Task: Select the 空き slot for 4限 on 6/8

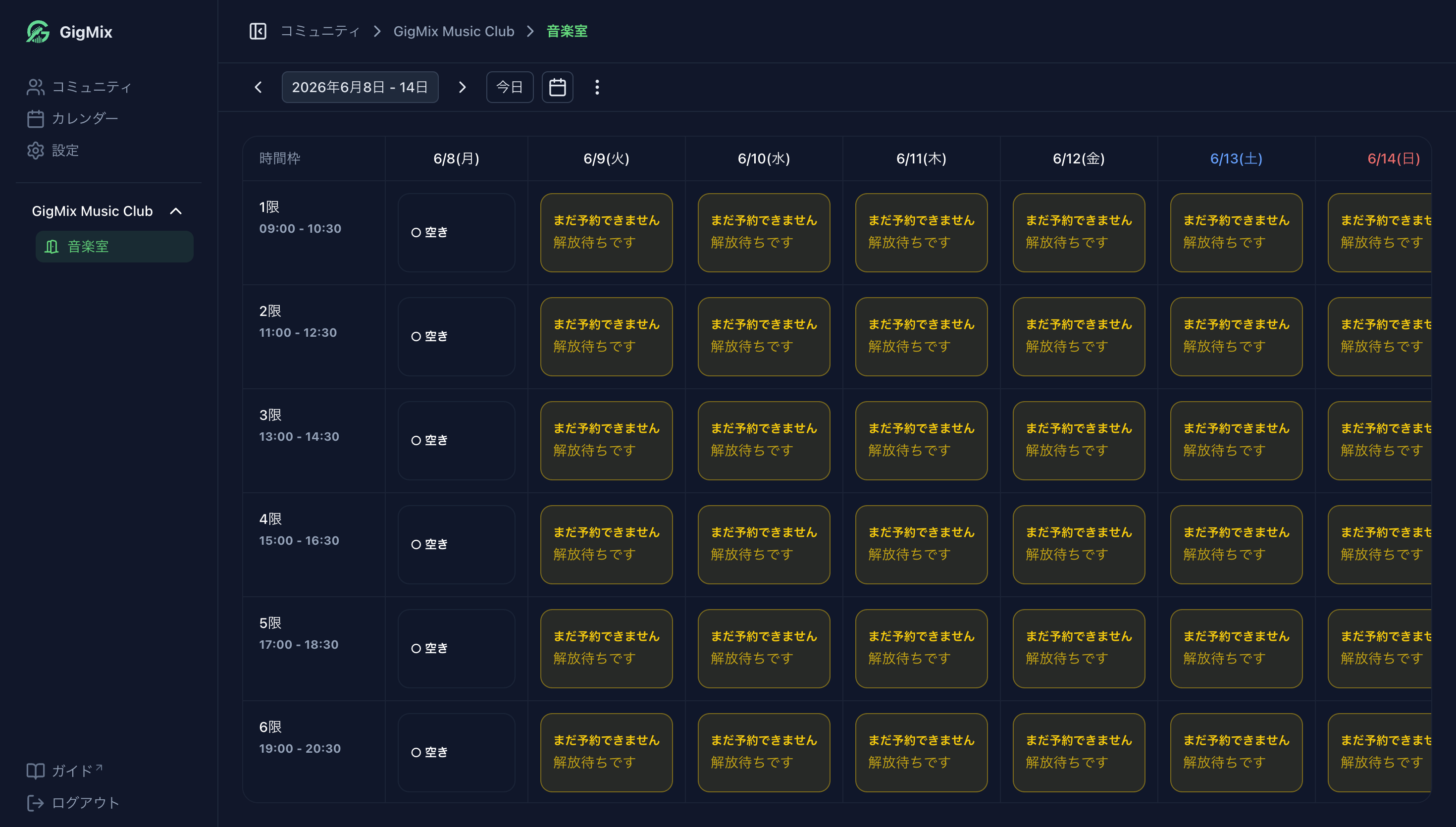Action: (x=457, y=545)
